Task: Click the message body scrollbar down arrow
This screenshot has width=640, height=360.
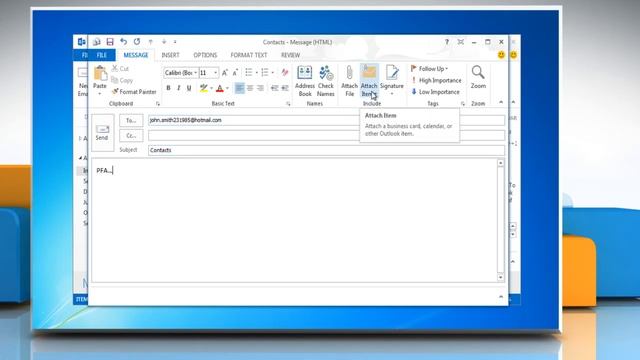Action: click(501, 277)
